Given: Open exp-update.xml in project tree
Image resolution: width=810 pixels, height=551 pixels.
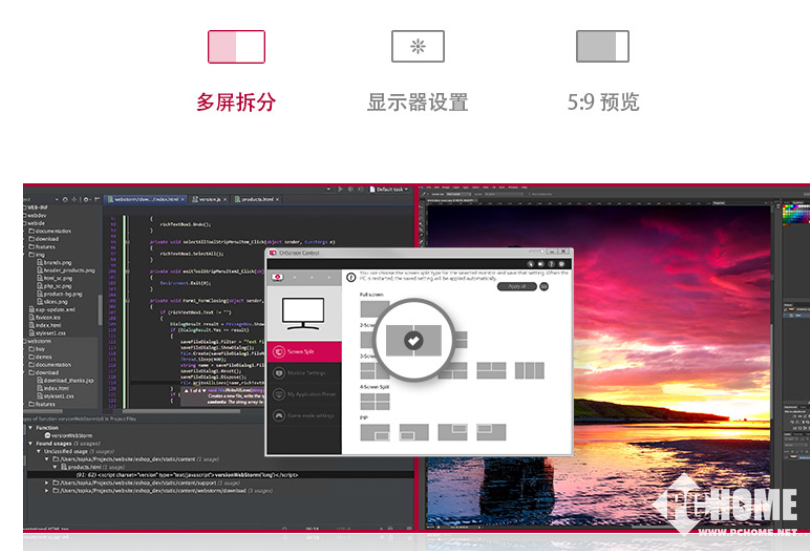Looking at the screenshot, I should coord(52,309).
